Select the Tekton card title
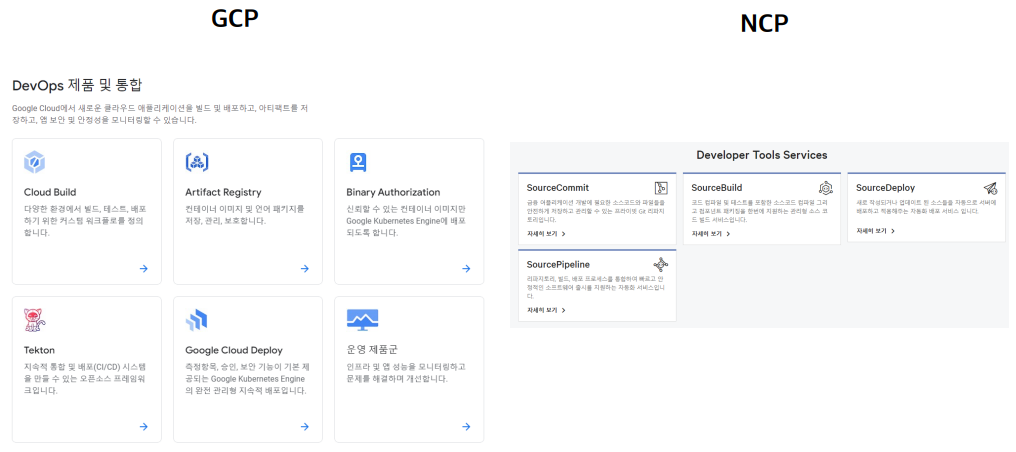Viewport: 1016px width, 452px height. coord(40,350)
